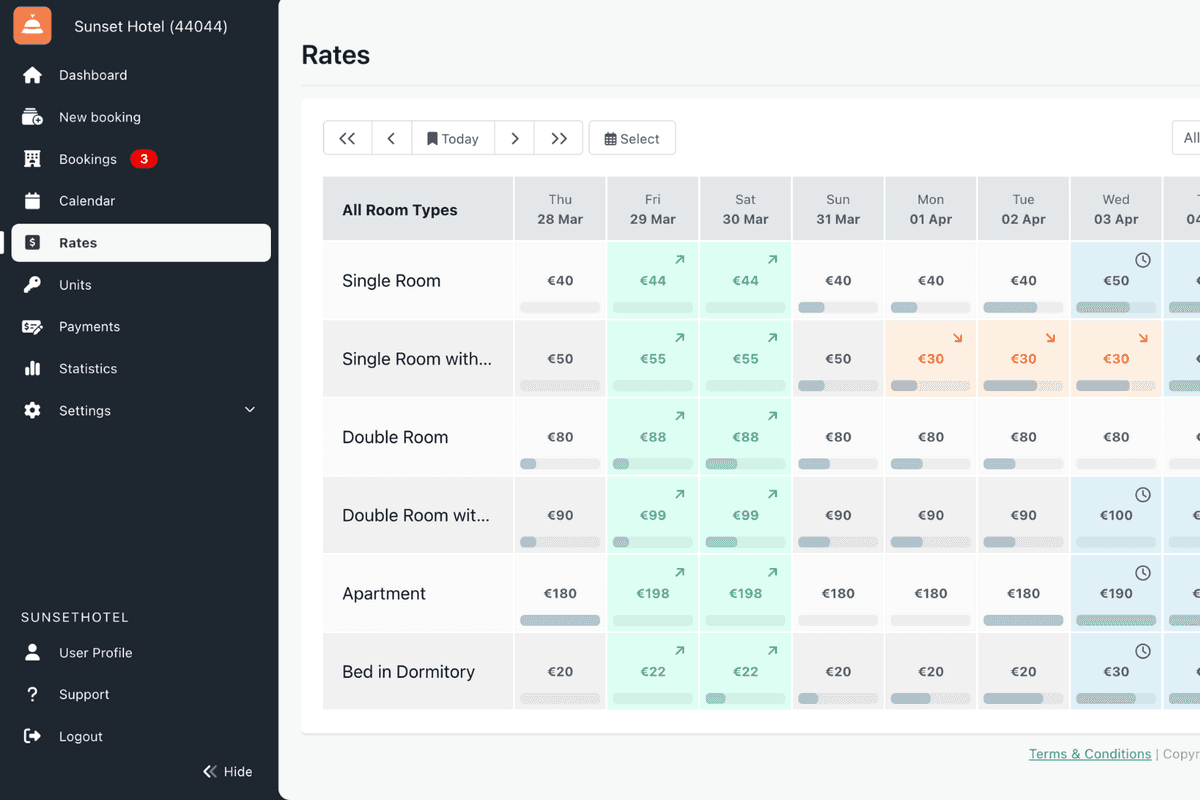The image size is (1200, 800).
Task: Click the Dashboard home icon
Action: pos(32,75)
